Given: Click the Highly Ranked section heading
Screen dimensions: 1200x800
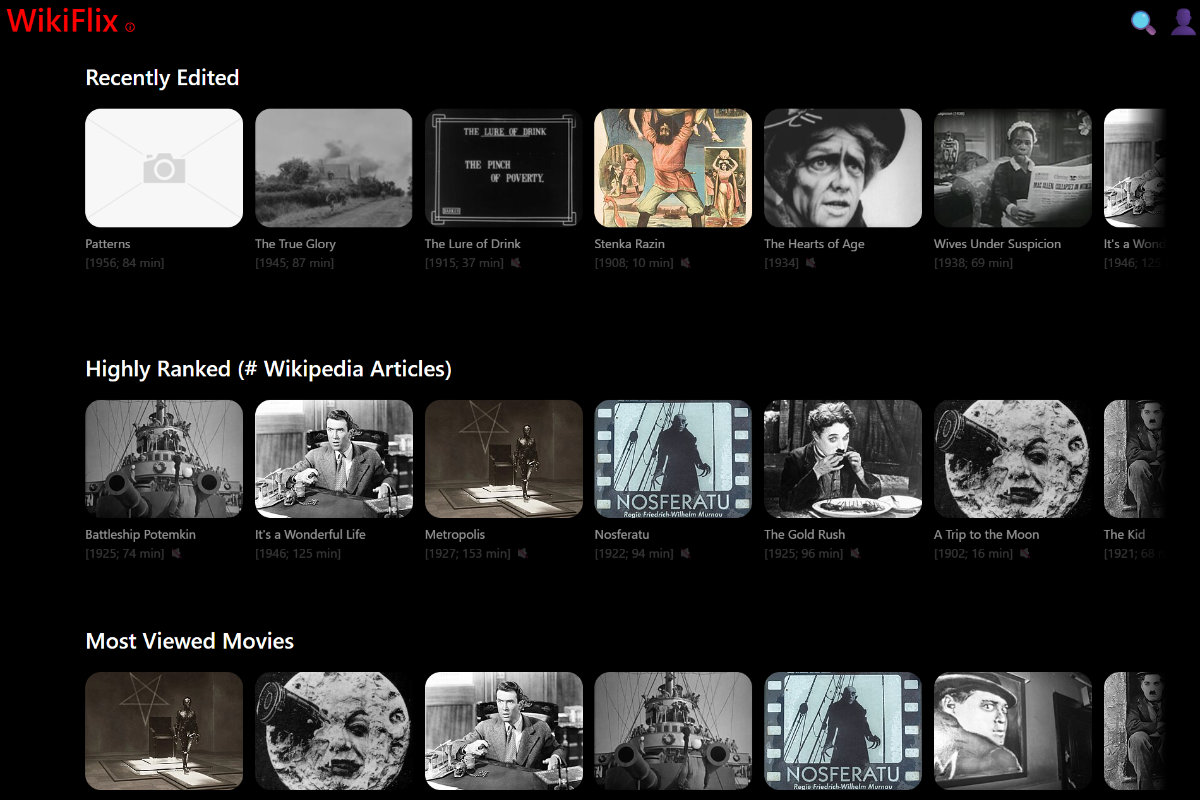Looking at the screenshot, I should click(268, 369).
